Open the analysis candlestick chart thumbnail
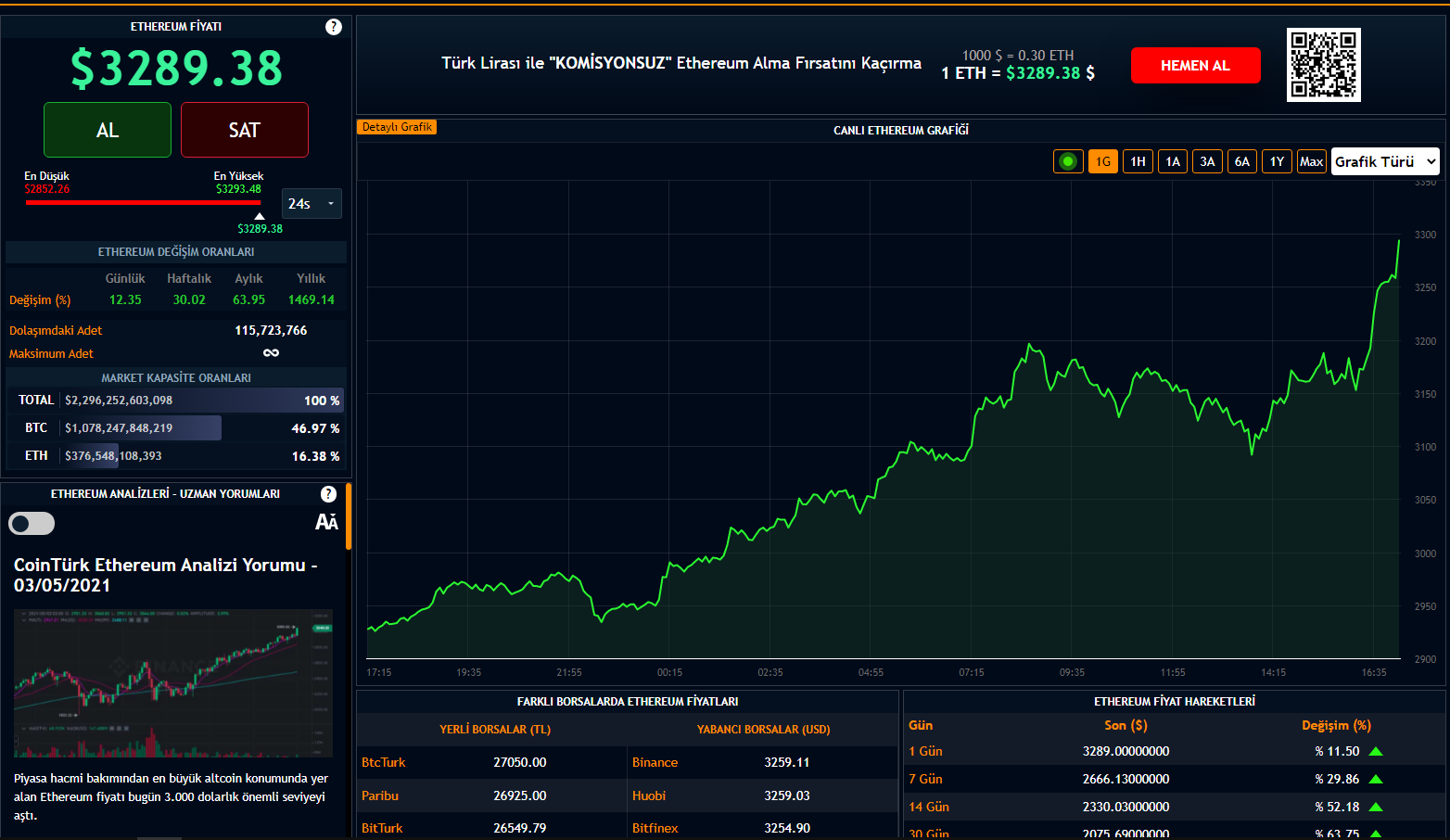The height and width of the screenshot is (840, 1450). click(173, 683)
